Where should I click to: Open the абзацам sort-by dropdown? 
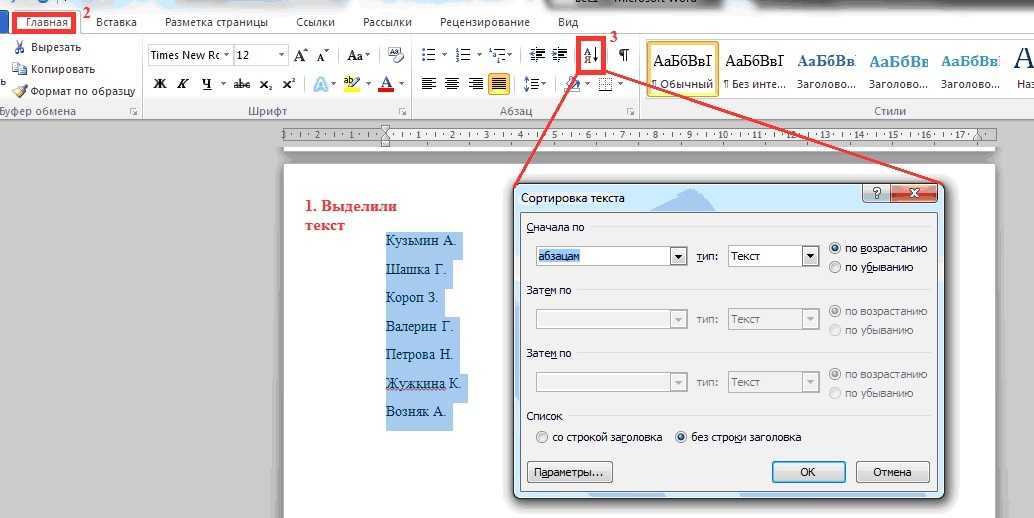click(x=679, y=256)
